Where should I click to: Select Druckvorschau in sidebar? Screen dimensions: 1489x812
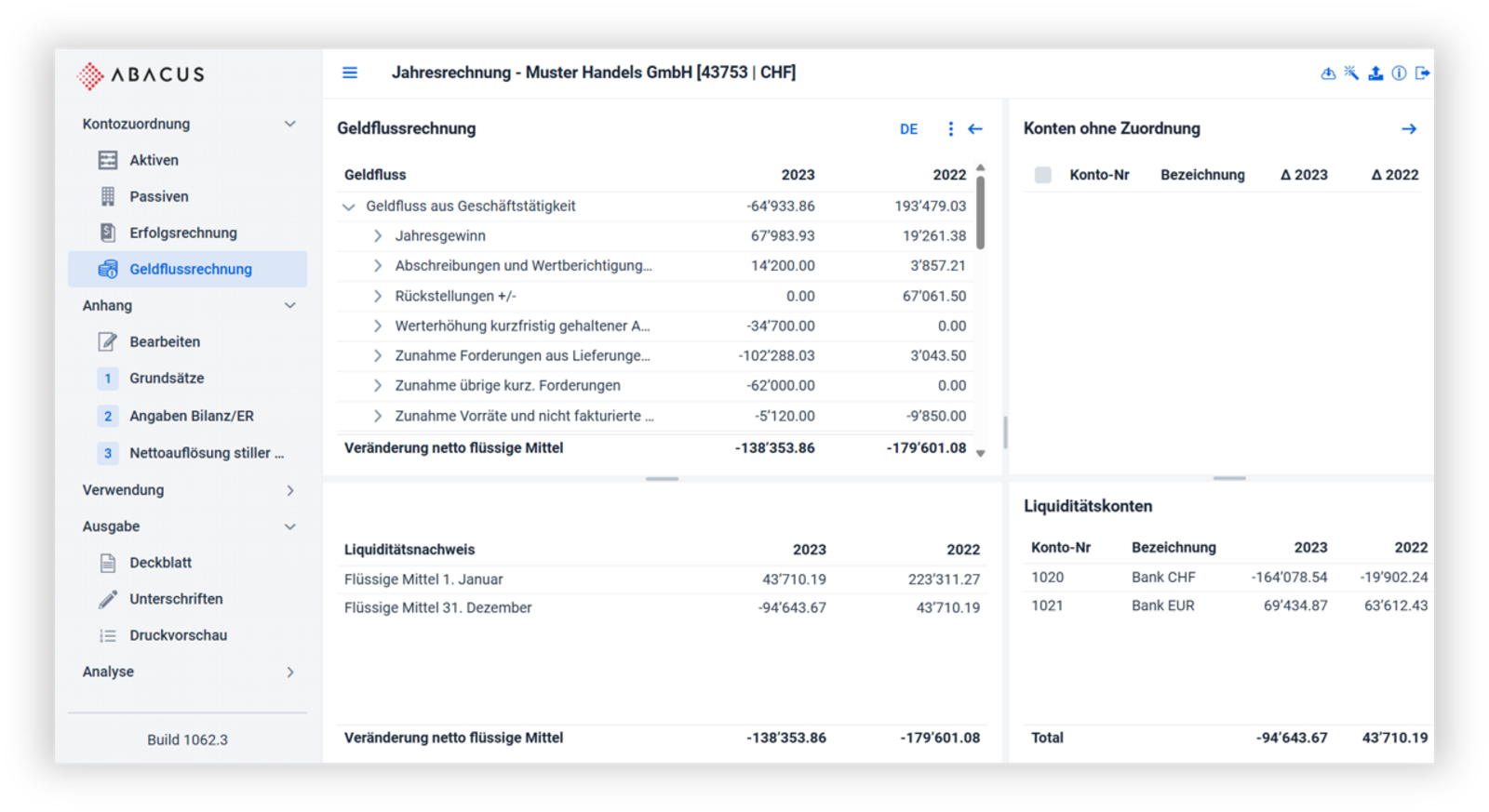[x=178, y=635]
